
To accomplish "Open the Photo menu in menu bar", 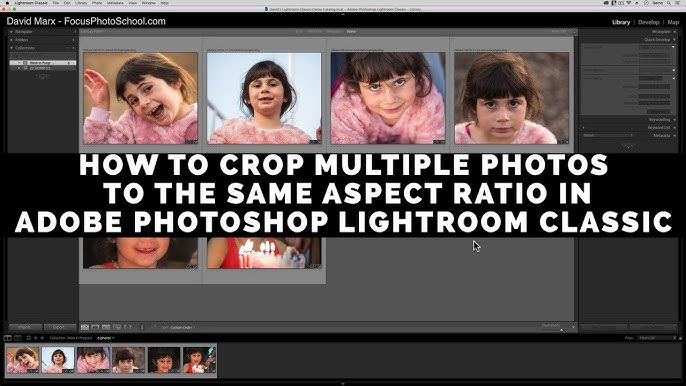I will coord(97,3).
